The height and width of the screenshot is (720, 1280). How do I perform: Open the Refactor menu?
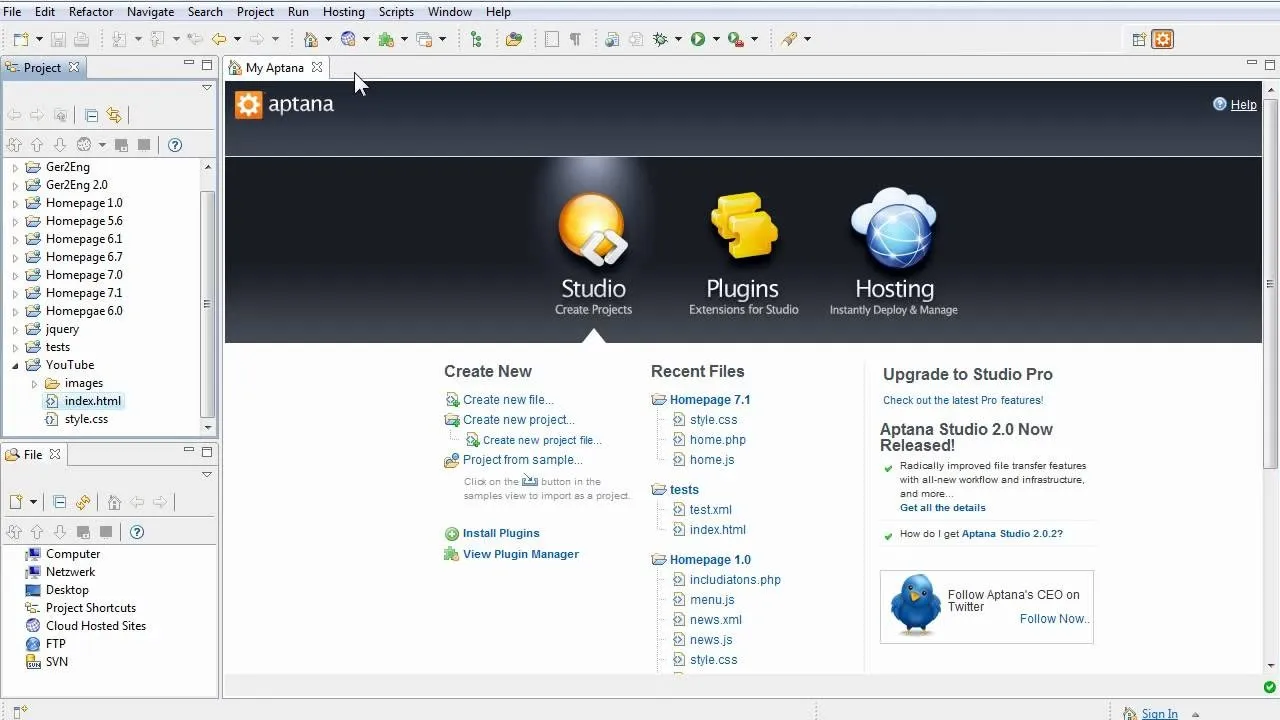click(91, 12)
